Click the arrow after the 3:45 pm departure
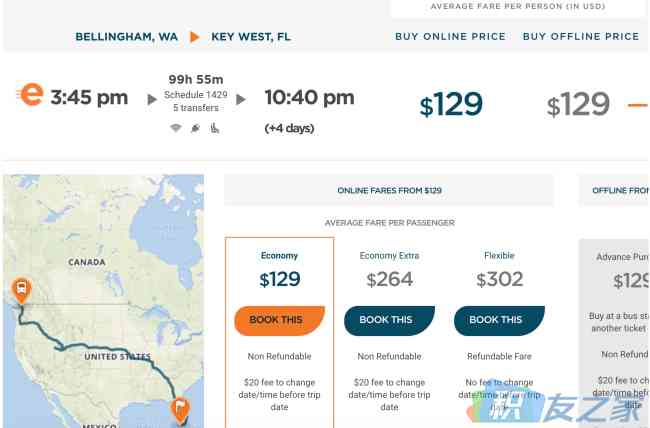 click(x=152, y=100)
